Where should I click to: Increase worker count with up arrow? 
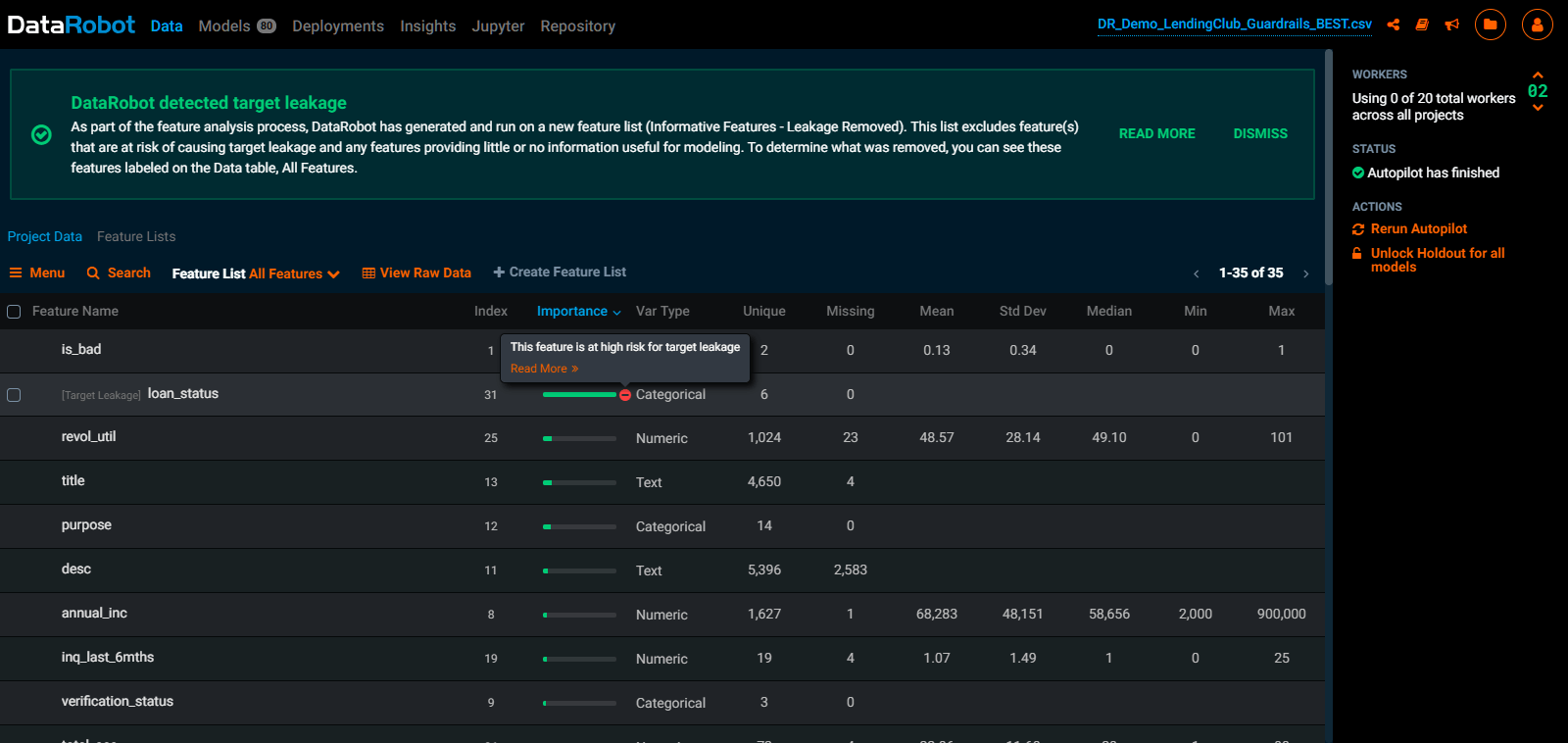point(1538,74)
